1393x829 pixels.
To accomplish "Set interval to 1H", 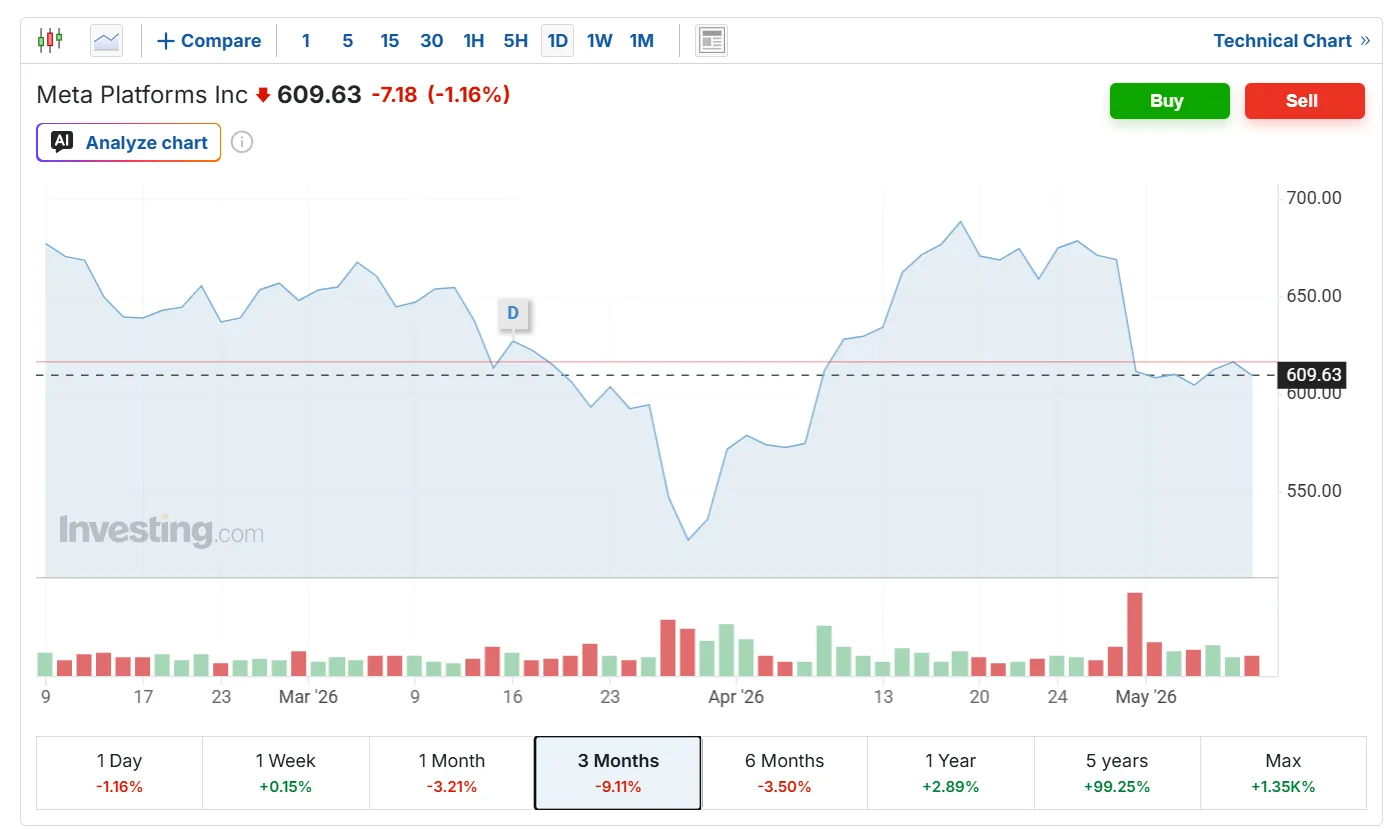I will (474, 41).
